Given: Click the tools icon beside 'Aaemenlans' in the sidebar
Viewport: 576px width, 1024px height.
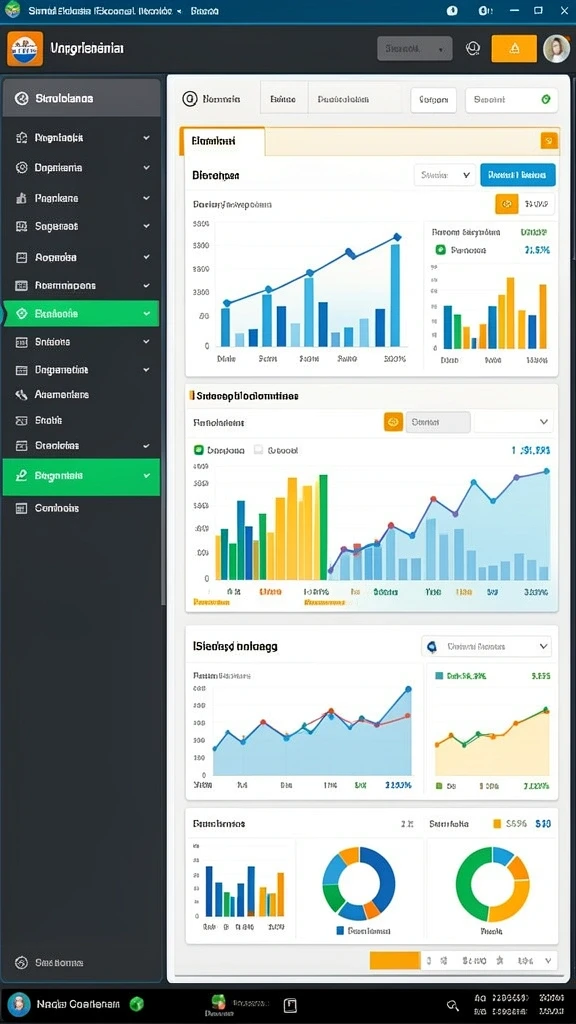Looking at the screenshot, I should (22, 394).
